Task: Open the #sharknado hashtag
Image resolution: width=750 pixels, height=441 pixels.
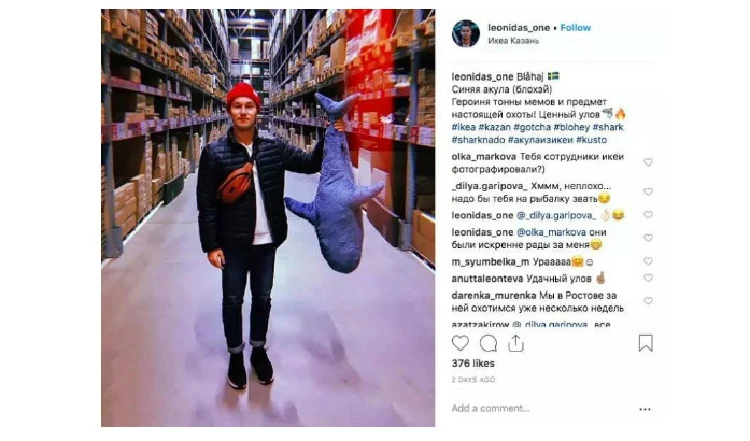Action: [478, 140]
